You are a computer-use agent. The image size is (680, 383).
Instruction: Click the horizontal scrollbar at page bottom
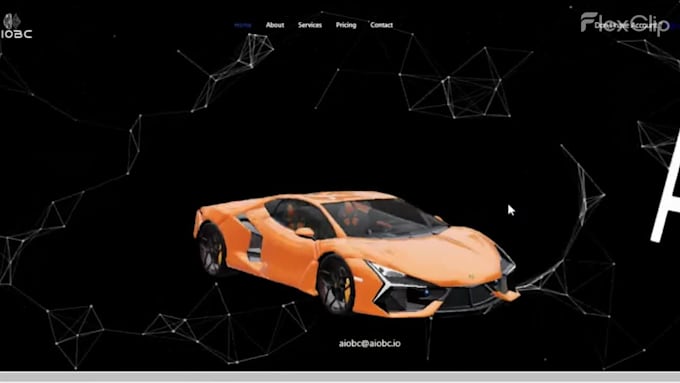[340, 376]
